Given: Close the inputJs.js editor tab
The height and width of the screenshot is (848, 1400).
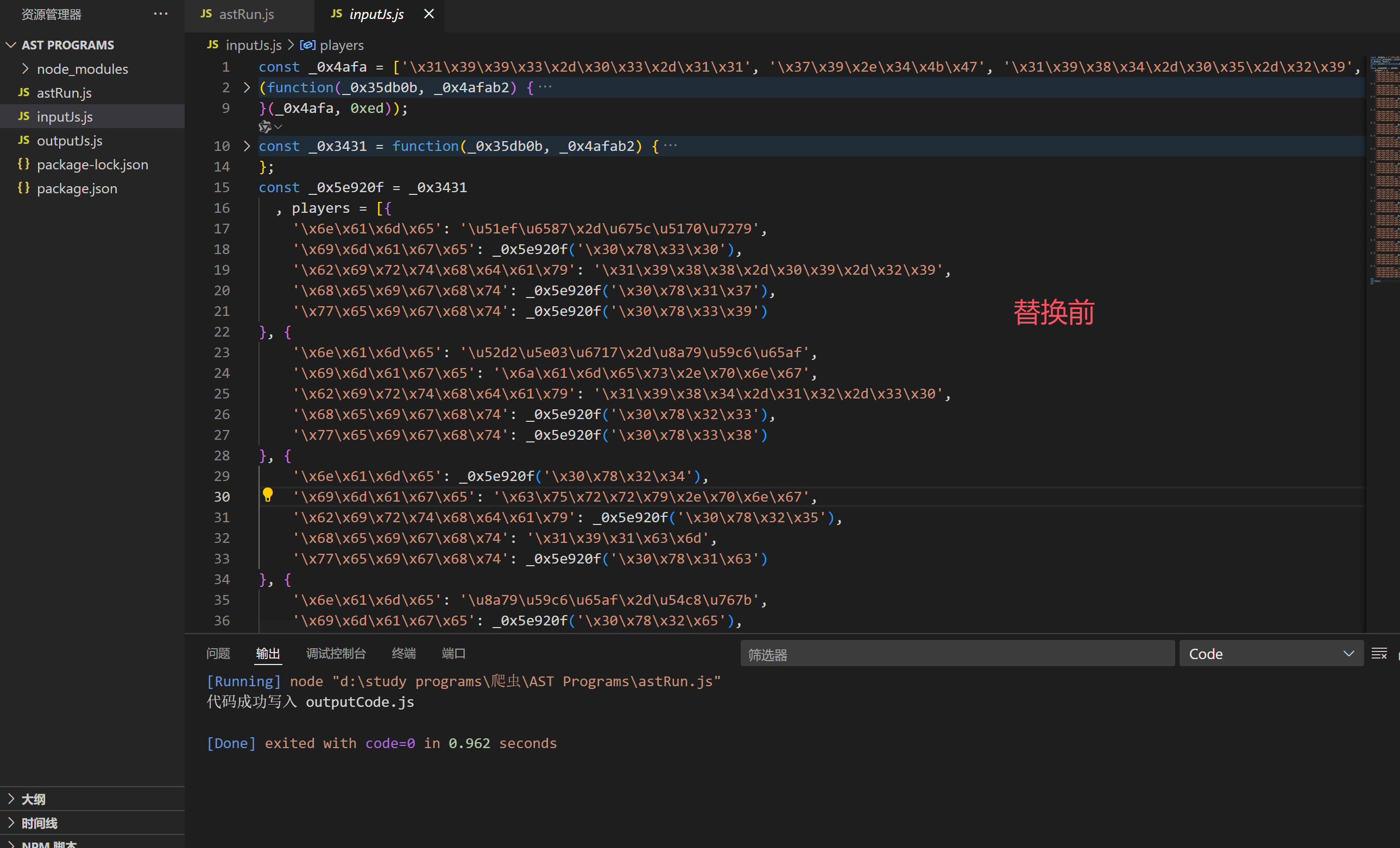Looking at the screenshot, I should coord(429,14).
